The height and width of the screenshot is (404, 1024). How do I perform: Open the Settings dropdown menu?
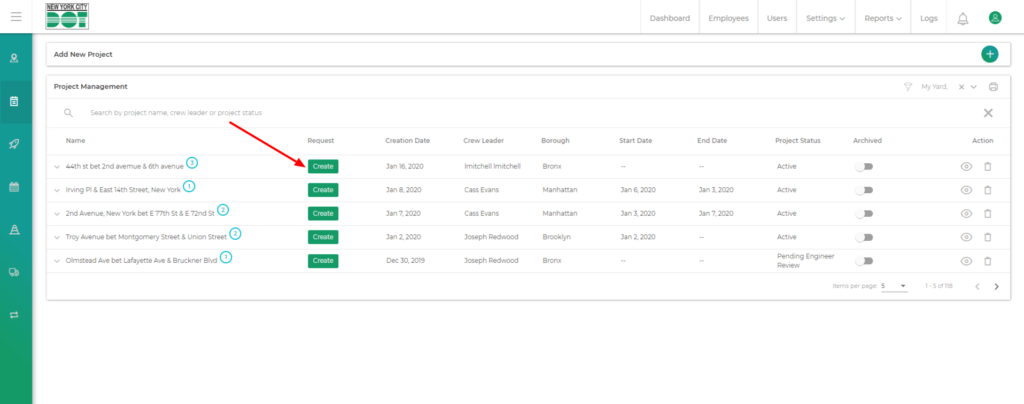point(825,18)
